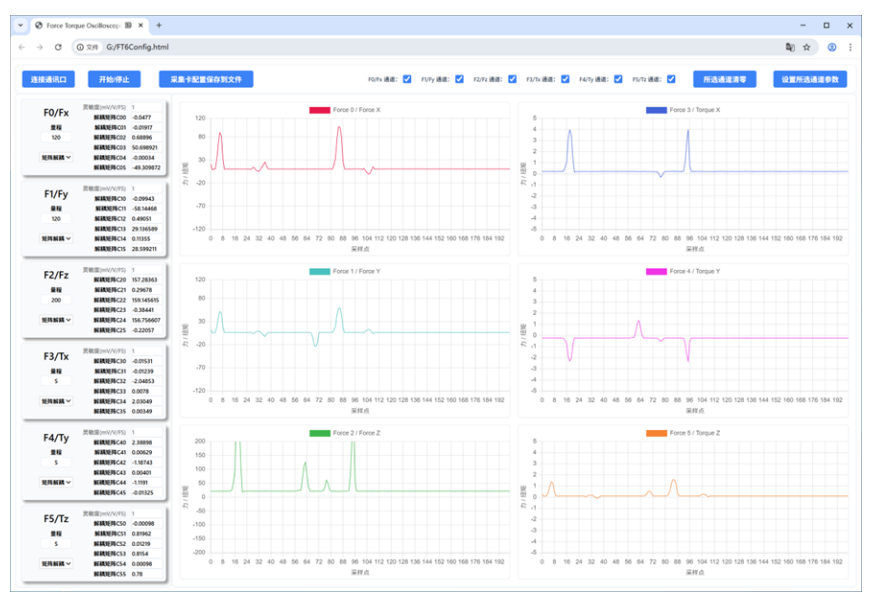Click the C13 field with 29.136589
The image size is (873, 603).
146,229
